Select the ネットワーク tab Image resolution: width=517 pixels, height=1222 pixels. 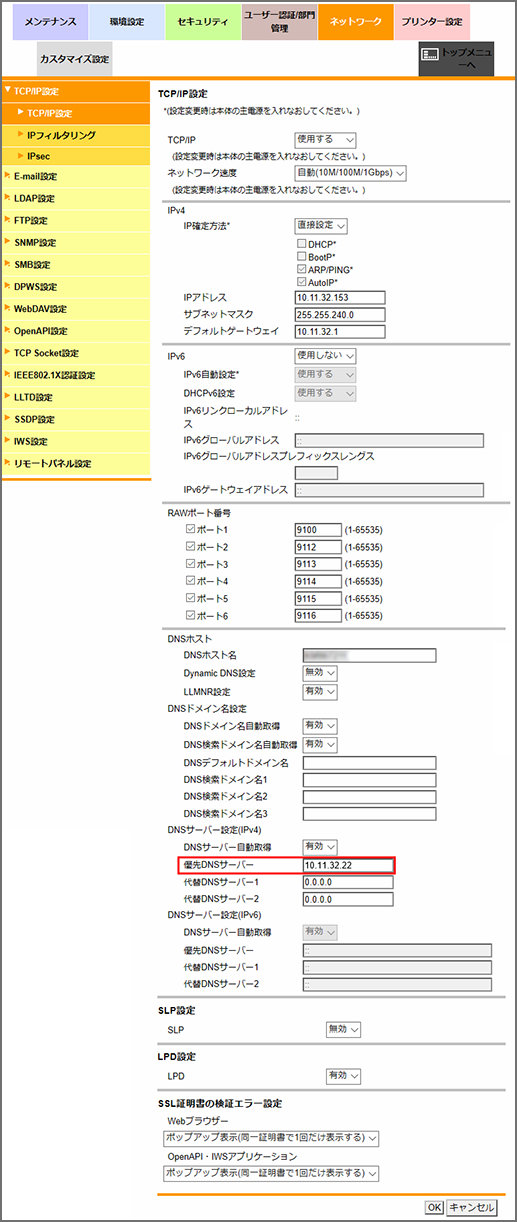[355, 21]
